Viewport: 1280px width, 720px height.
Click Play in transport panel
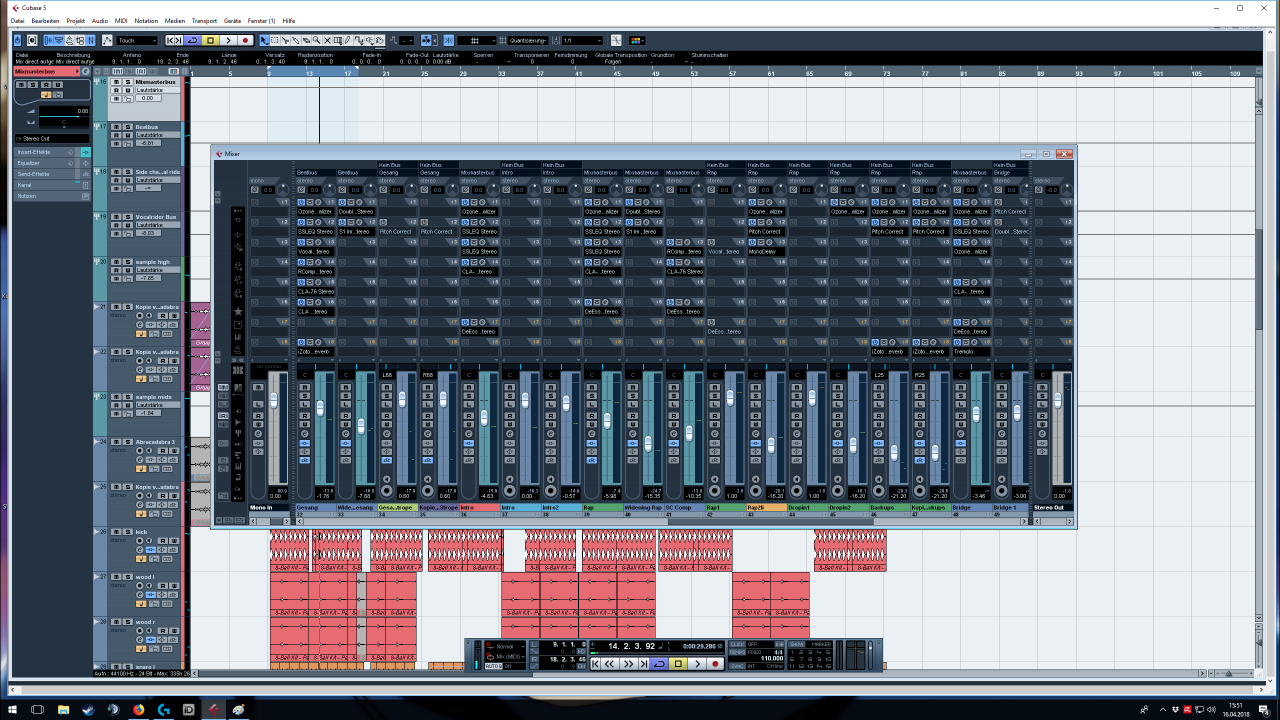coord(697,664)
